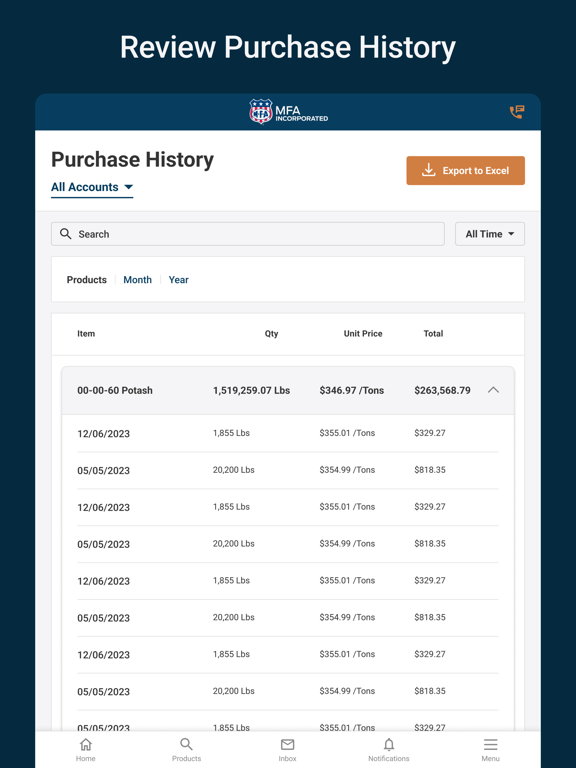Open the Notifications bell icon

tap(389, 744)
